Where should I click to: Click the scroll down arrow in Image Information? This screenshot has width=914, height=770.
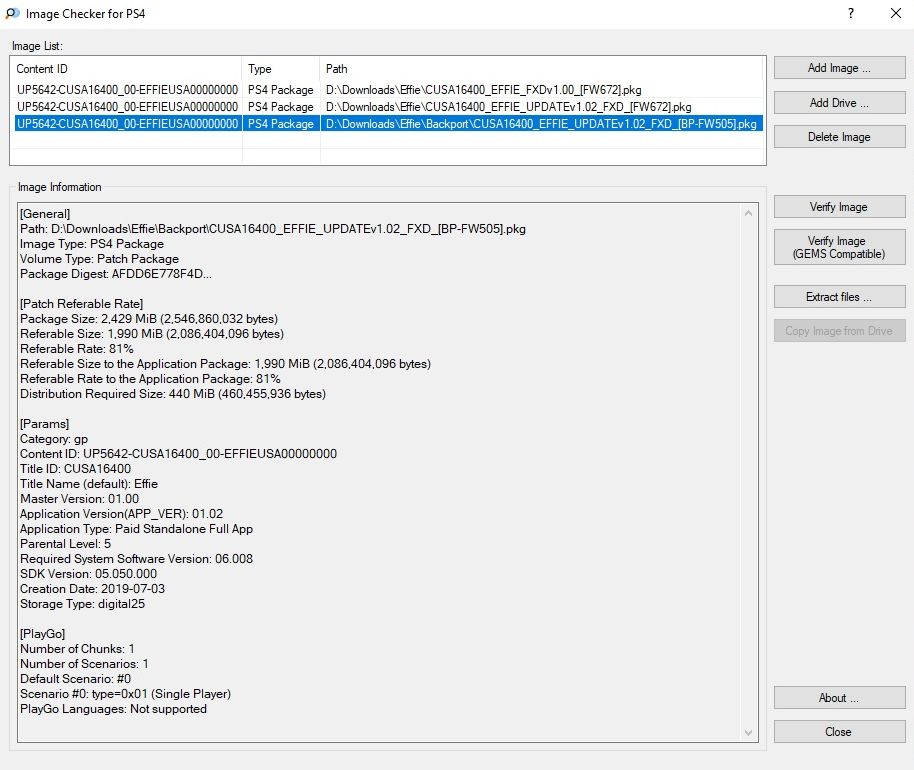click(x=748, y=733)
